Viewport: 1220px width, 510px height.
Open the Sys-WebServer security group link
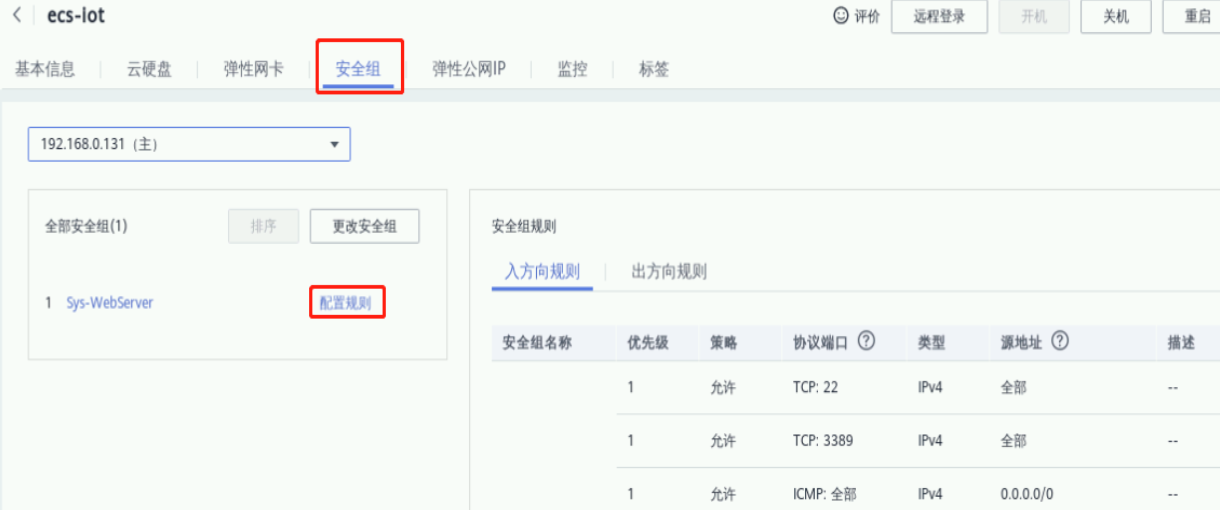click(110, 303)
